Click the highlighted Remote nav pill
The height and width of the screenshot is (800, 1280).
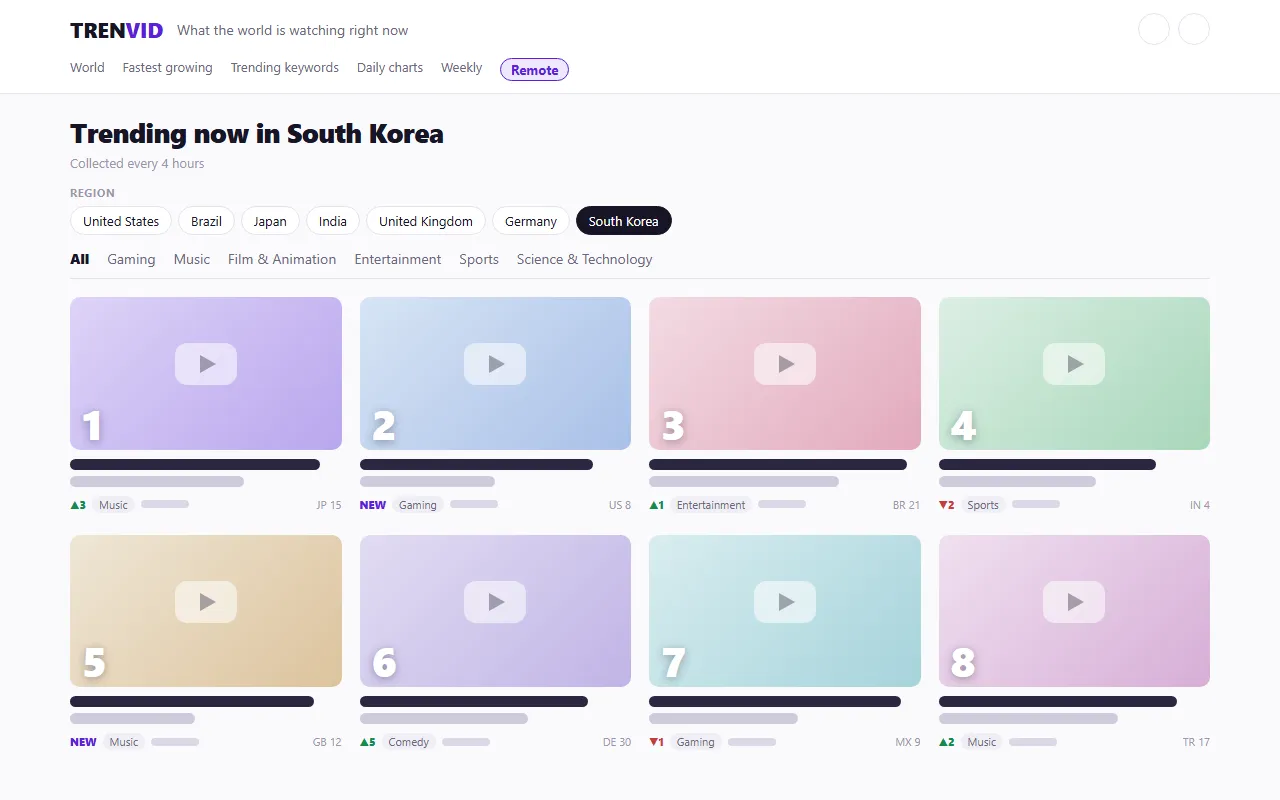[x=535, y=70]
